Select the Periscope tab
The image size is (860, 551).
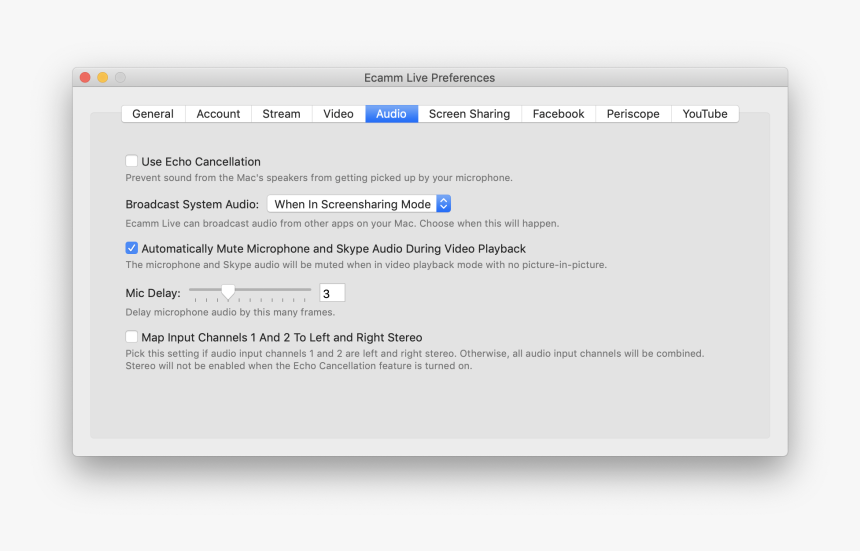point(633,114)
